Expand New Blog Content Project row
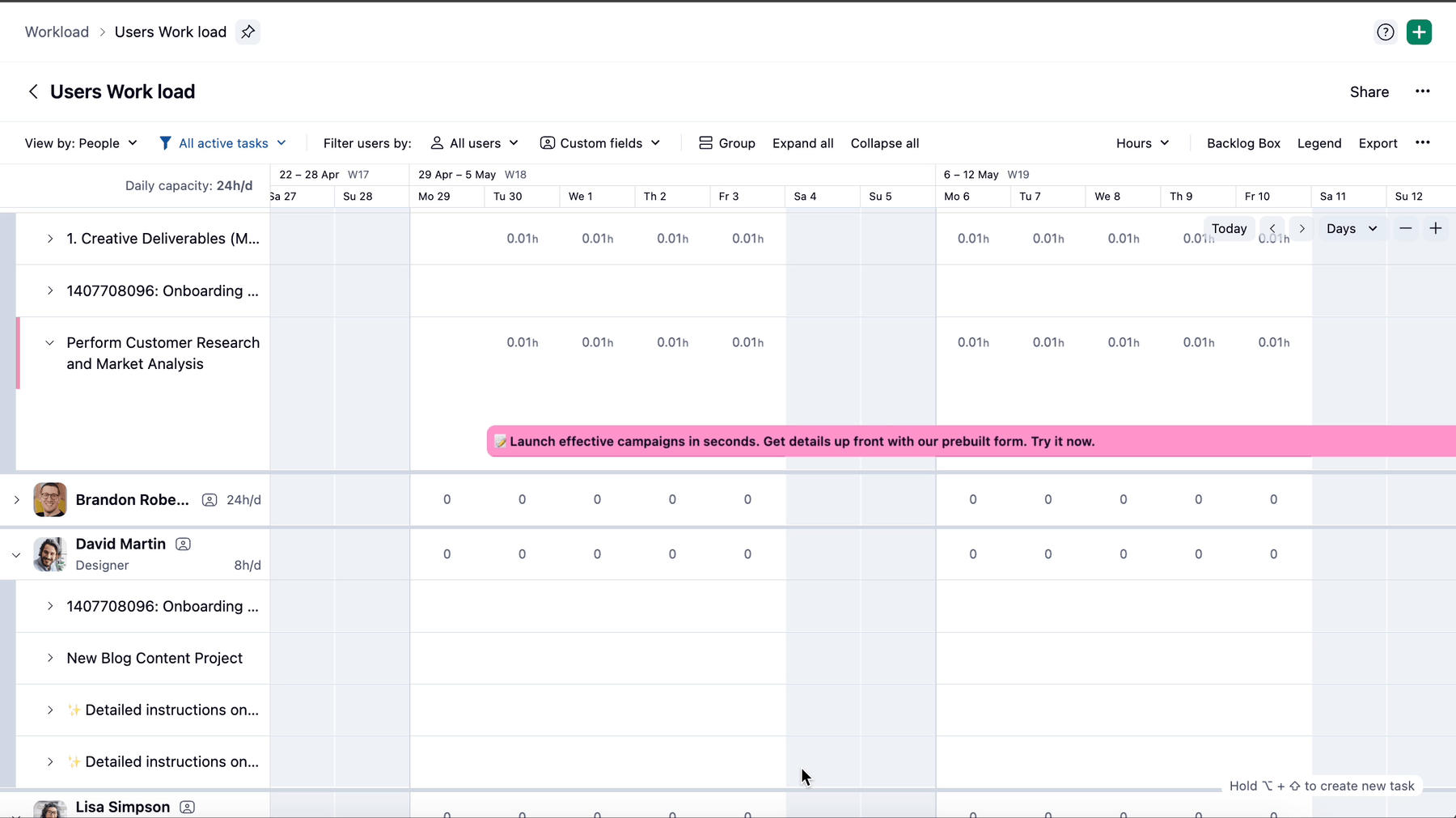 (50, 659)
